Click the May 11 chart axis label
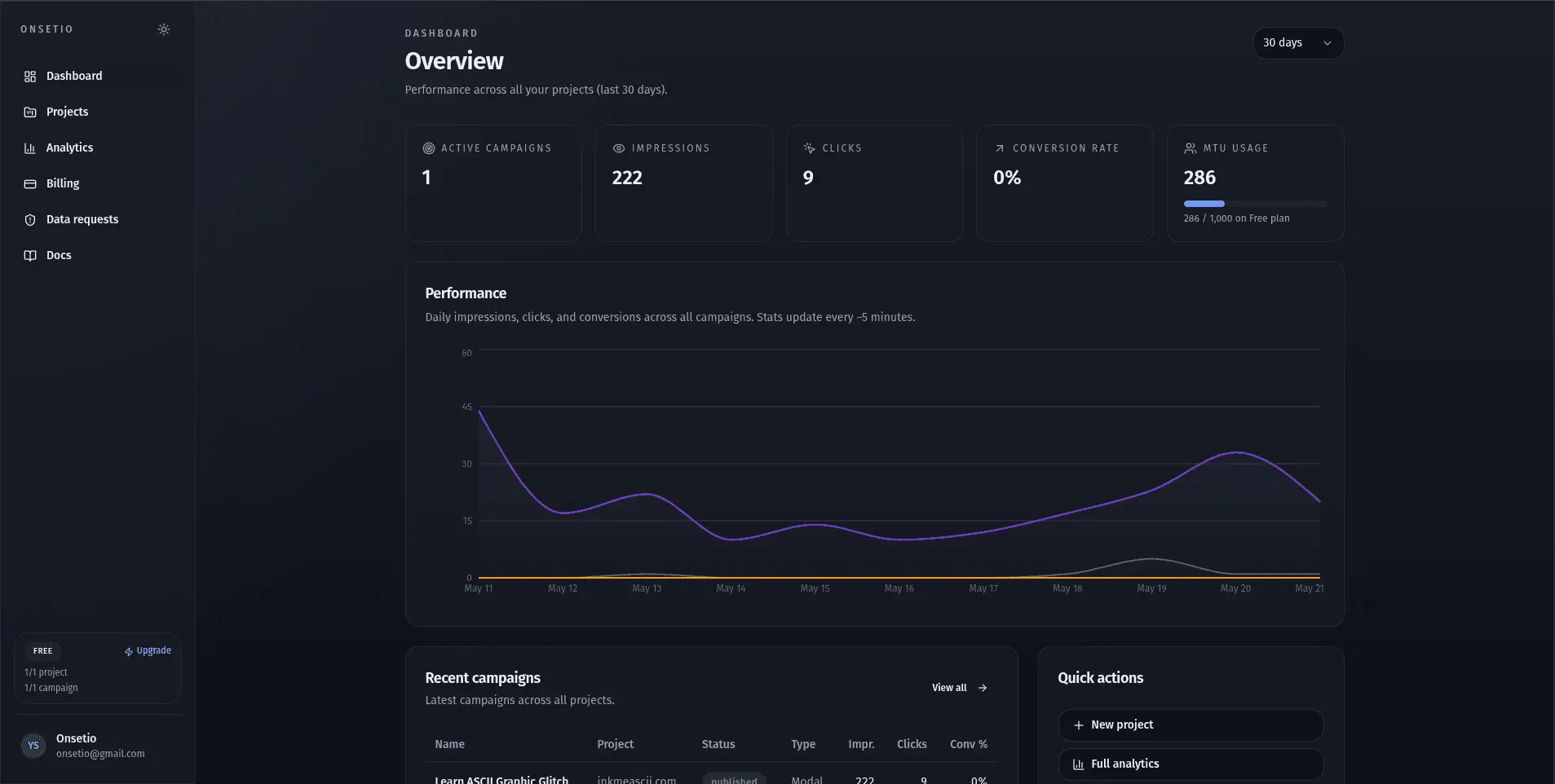1555x784 pixels. click(479, 588)
